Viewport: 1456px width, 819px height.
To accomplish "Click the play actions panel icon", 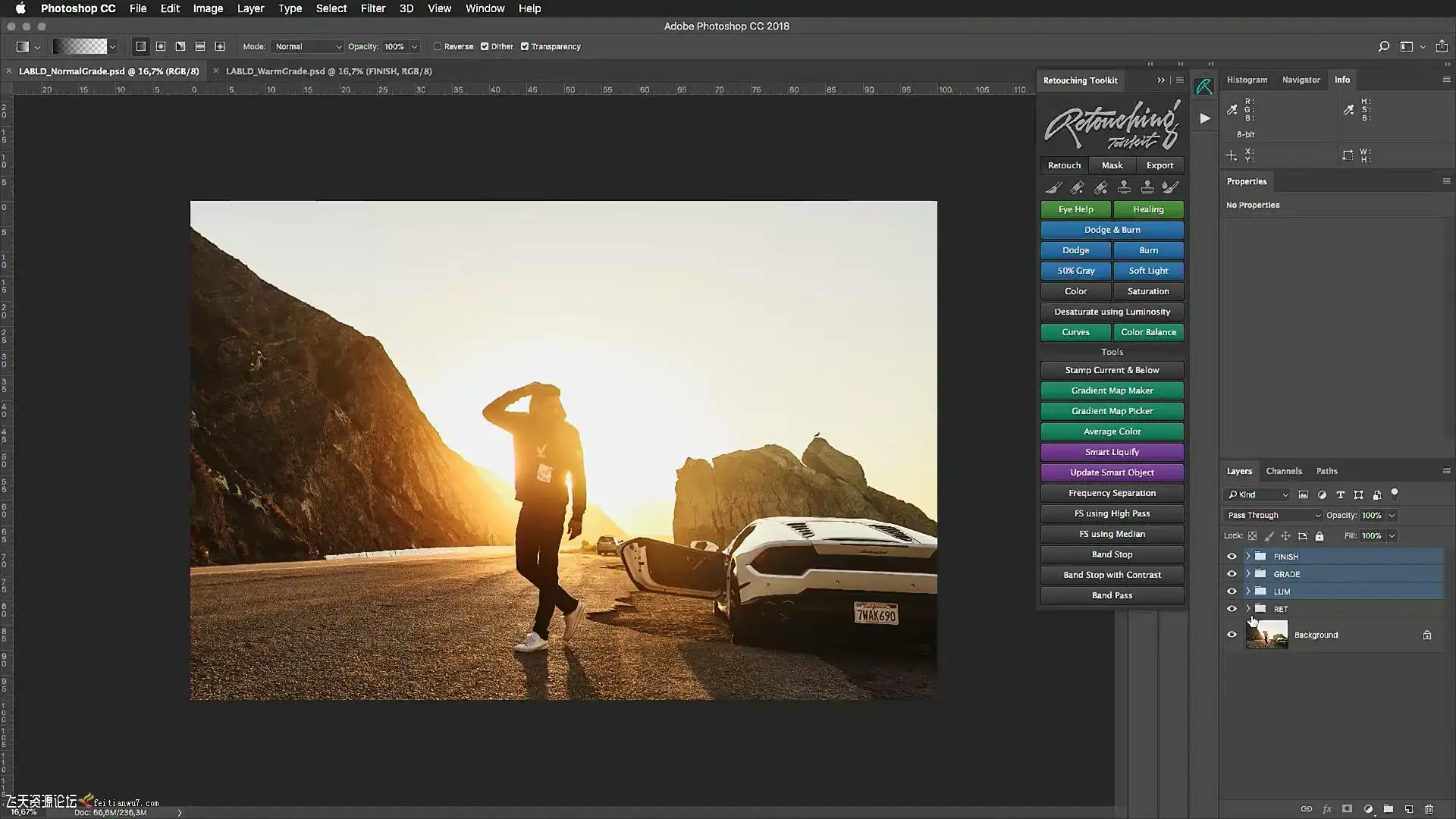I will (x=1204, y=118).
